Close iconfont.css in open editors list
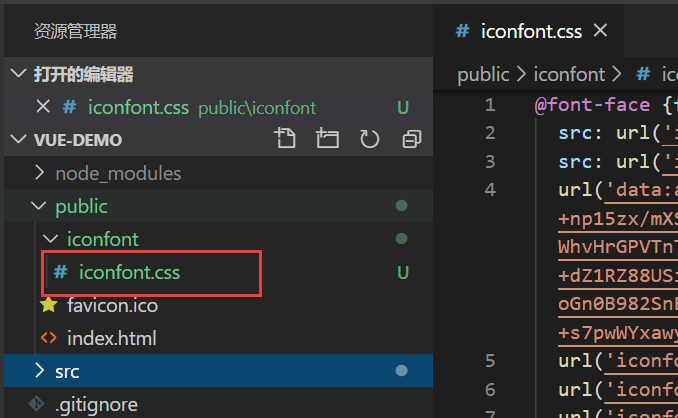678x418 pixels. point(42,107)
